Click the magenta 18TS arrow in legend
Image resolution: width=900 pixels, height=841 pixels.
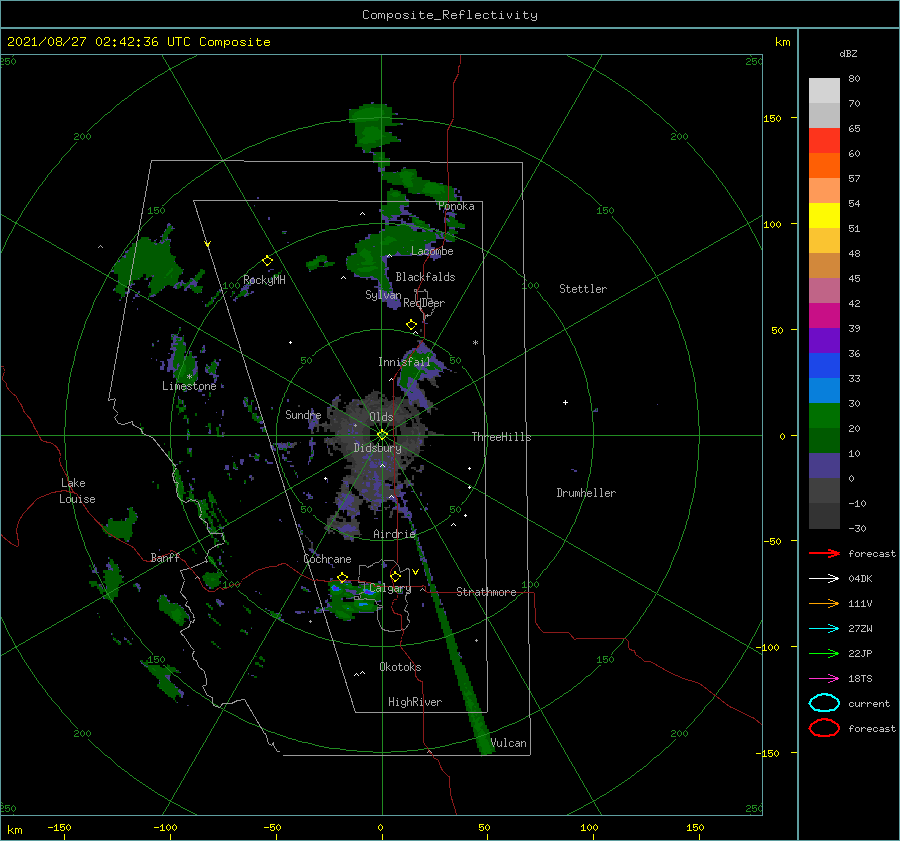[824, 679]
